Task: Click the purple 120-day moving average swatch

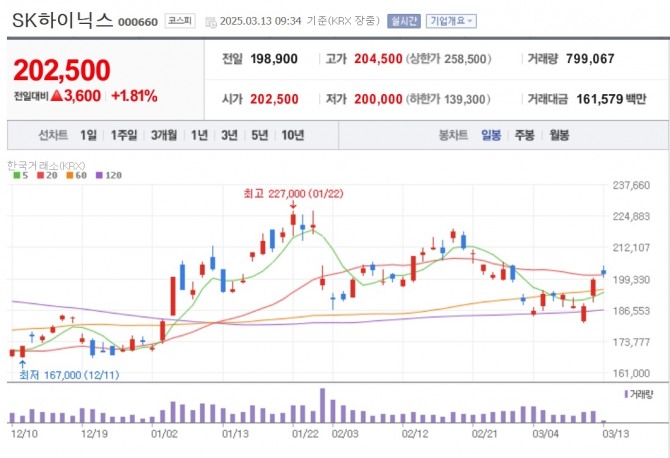Action: (x=99, y=175)
